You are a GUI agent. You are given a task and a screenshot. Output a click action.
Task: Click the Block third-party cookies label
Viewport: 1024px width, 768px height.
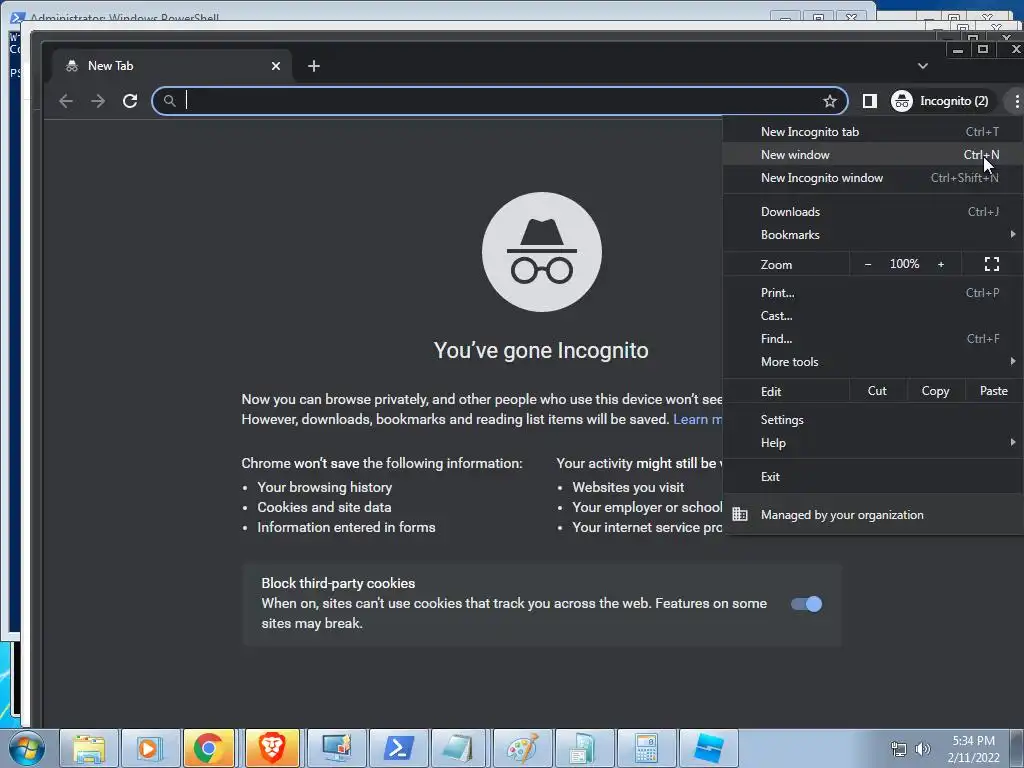tap(338, 583)
